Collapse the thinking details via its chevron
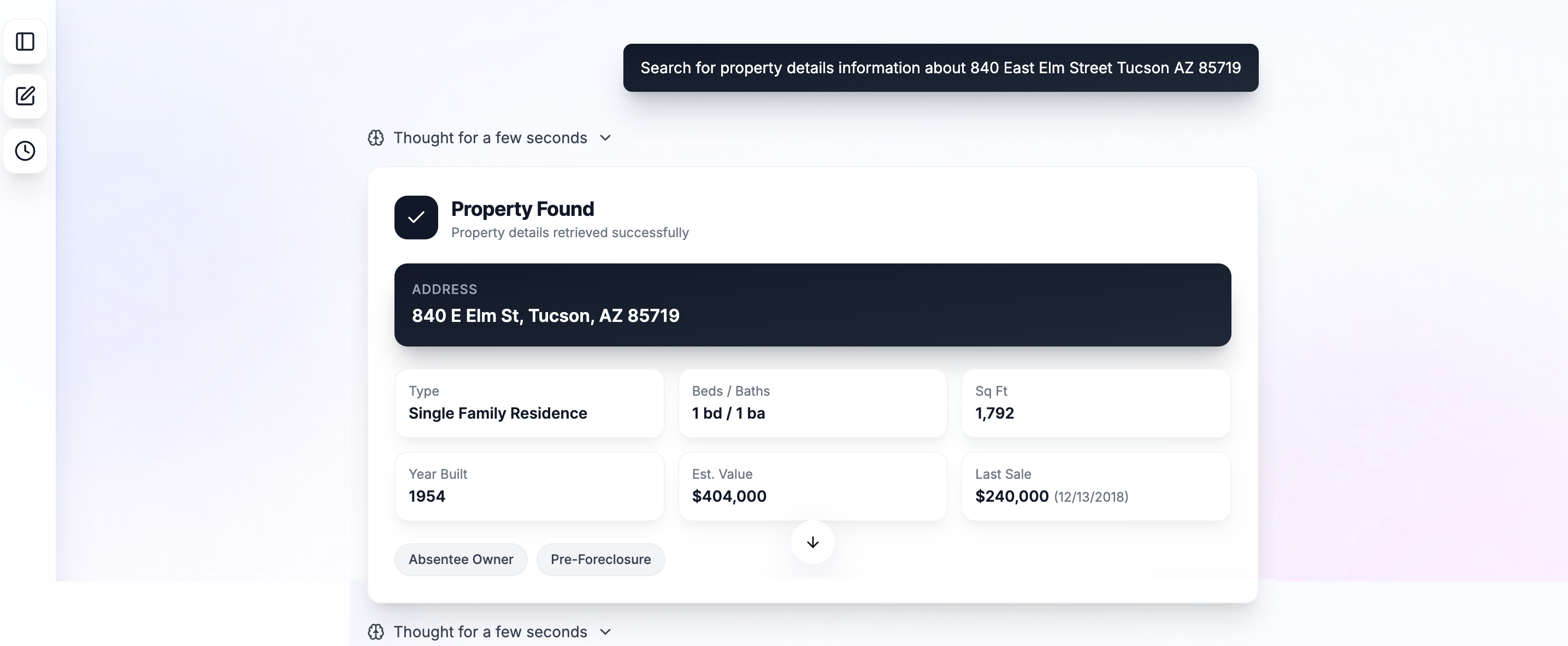 [605, 138]
